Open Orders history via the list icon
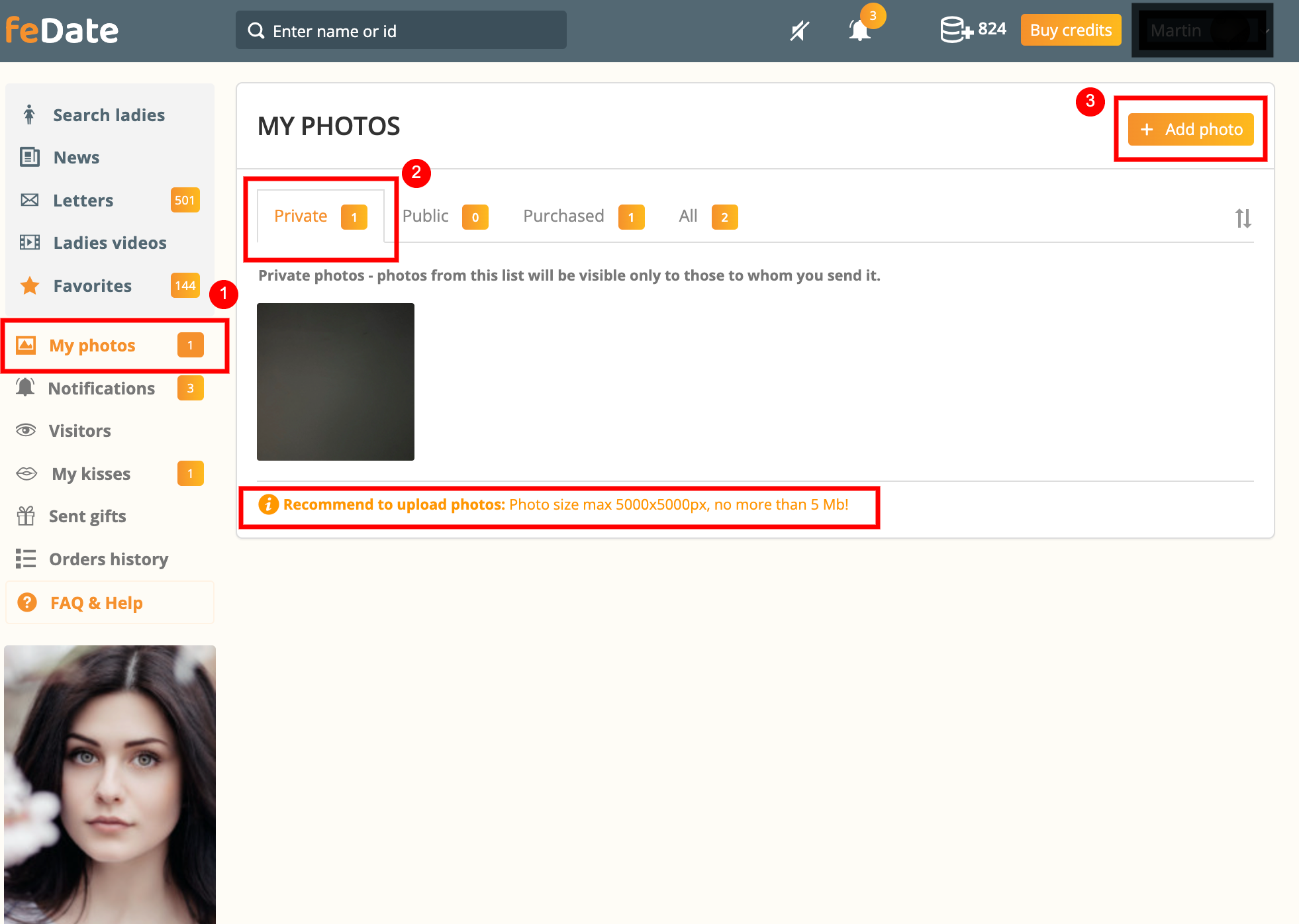Screen dimensions: 1299x924 point(25,559)
